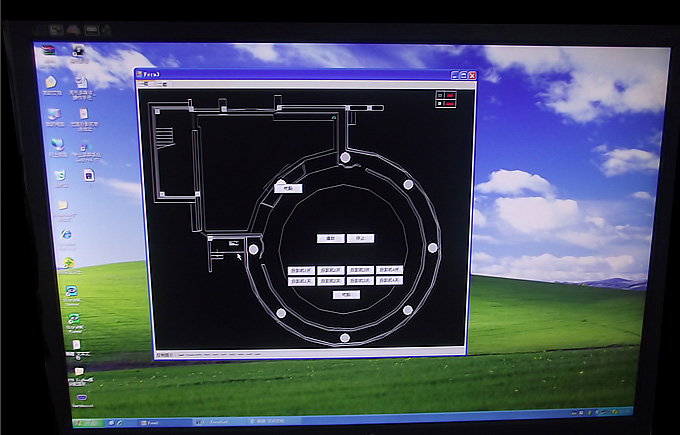
Task: Click the second 'open' button in the upper row
Action: point(331,270)
